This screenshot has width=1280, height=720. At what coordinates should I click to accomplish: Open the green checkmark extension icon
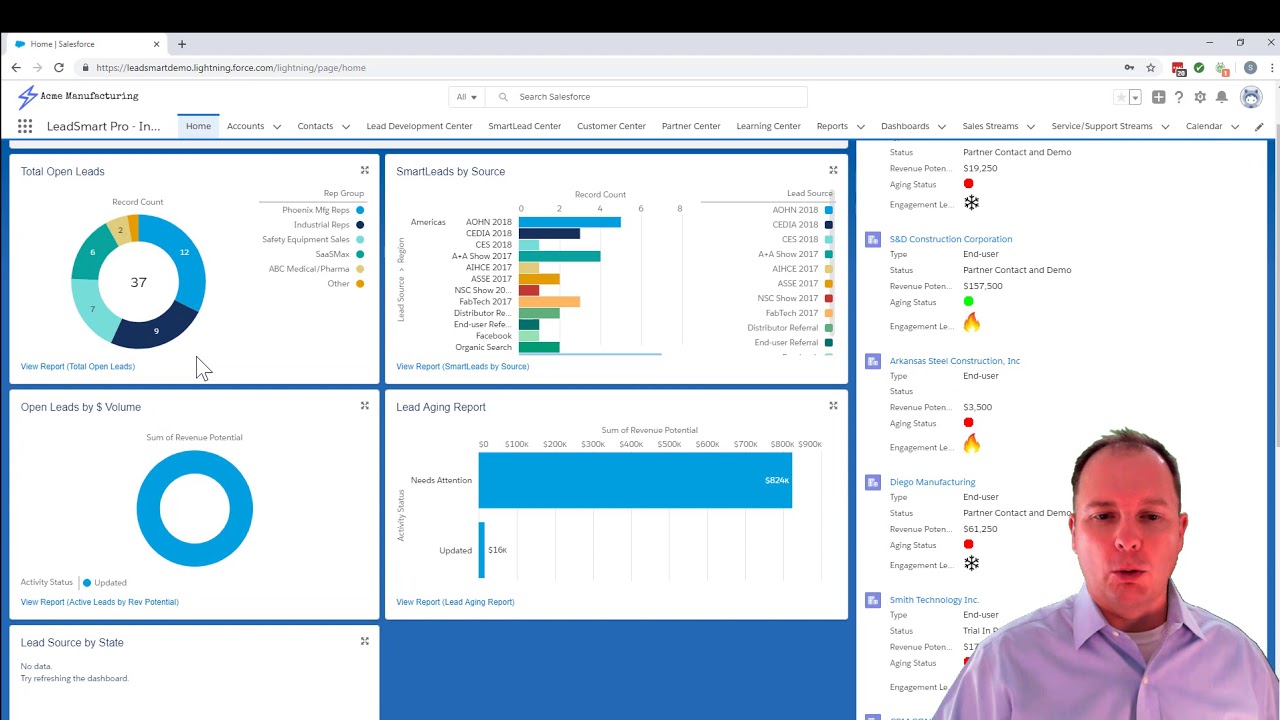[x=1199, y=67]
